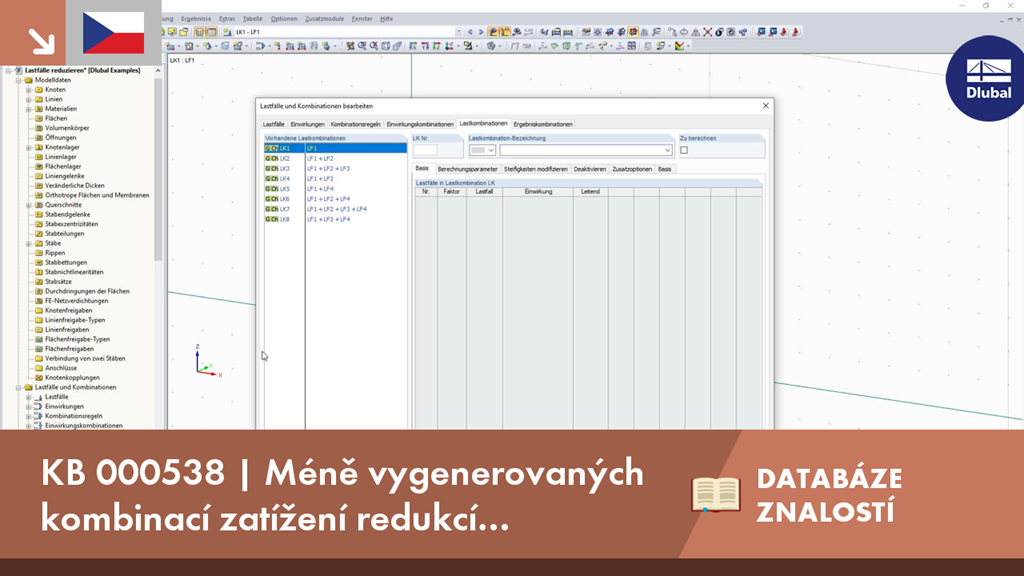Open the Hilfe menu
This screenshot has height=576, width=1024.
point(387,19)
